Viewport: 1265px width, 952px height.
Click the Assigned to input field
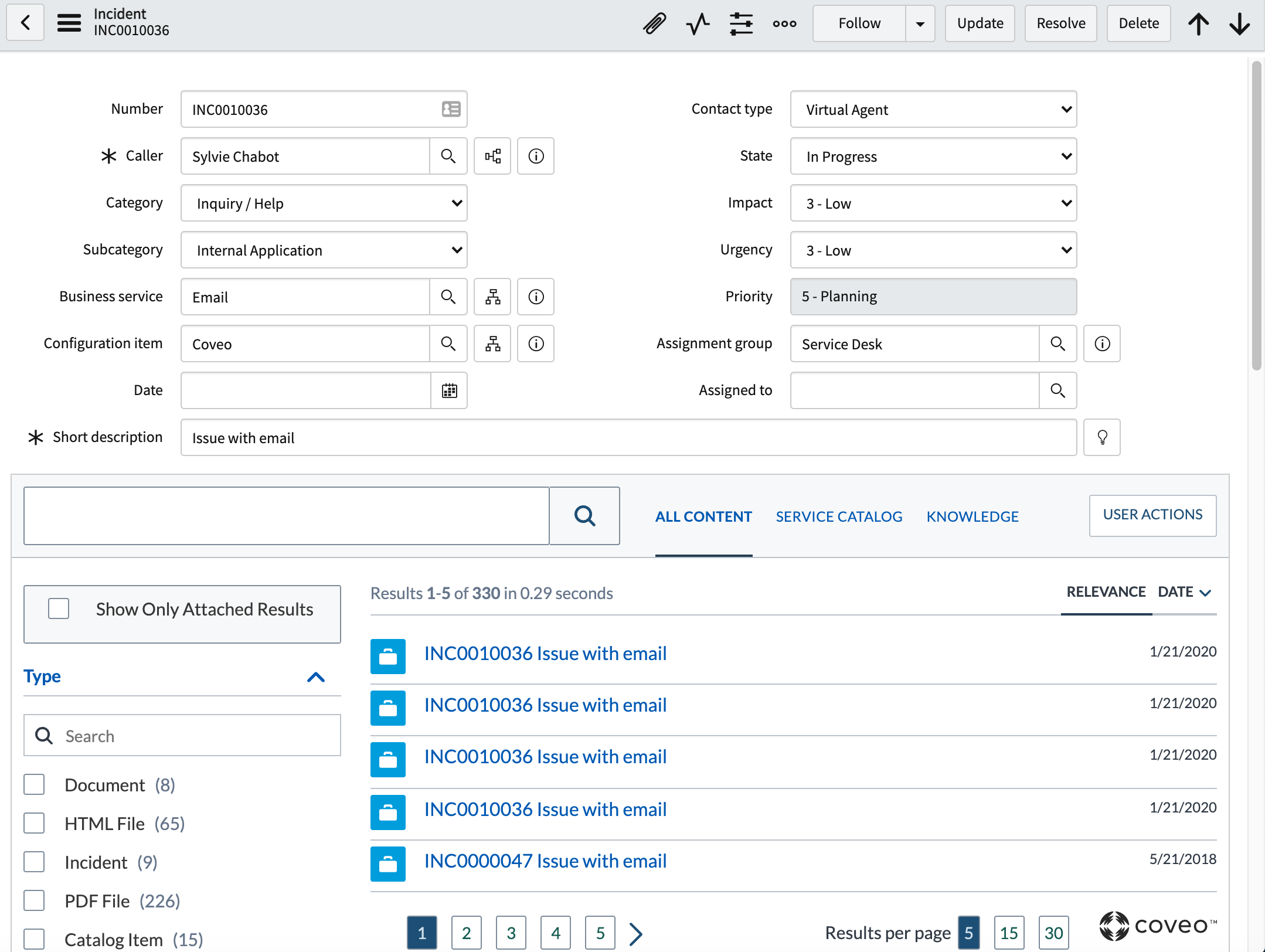914,390
